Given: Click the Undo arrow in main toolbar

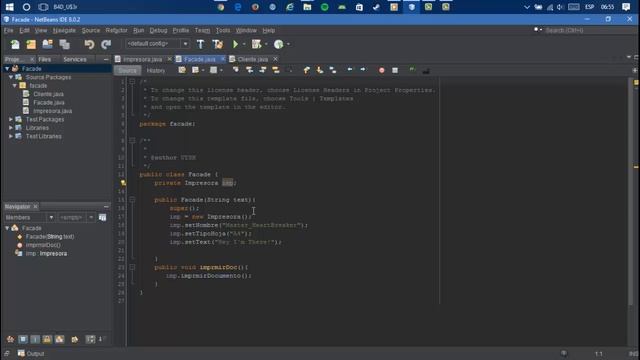Looking at the screenshot, I should pos(89,44).
